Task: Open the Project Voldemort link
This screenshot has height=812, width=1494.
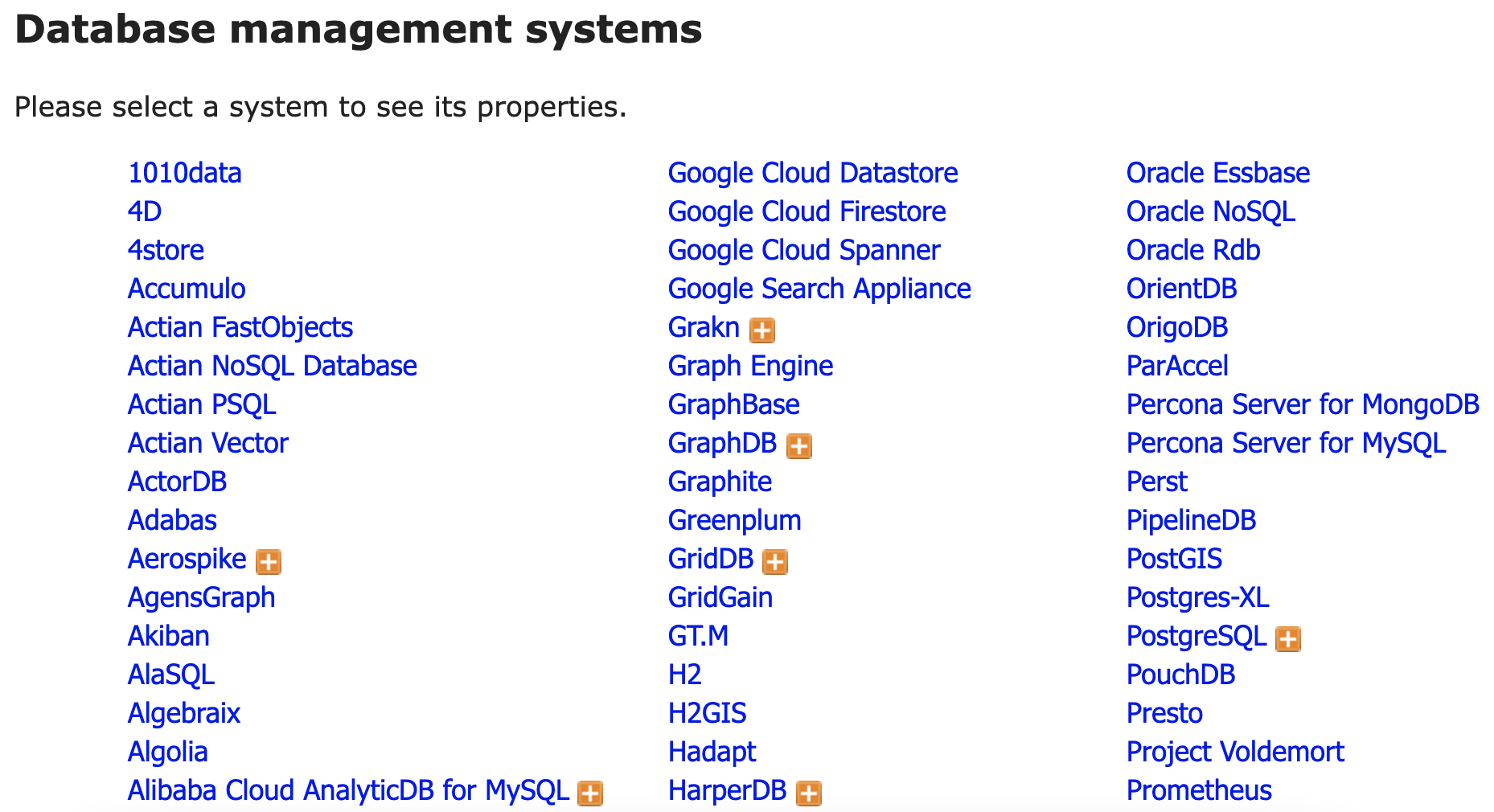Action: click(x=1234, y=752)
